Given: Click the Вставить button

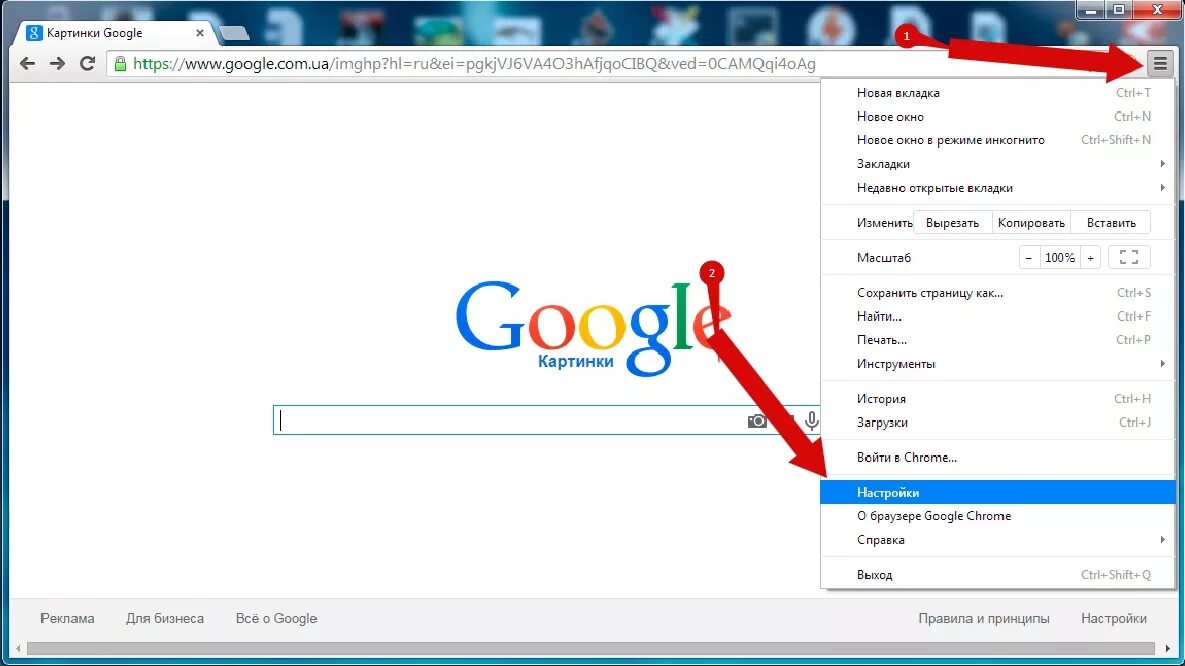Looking at the screenshot, I should tap(1111, 223).
